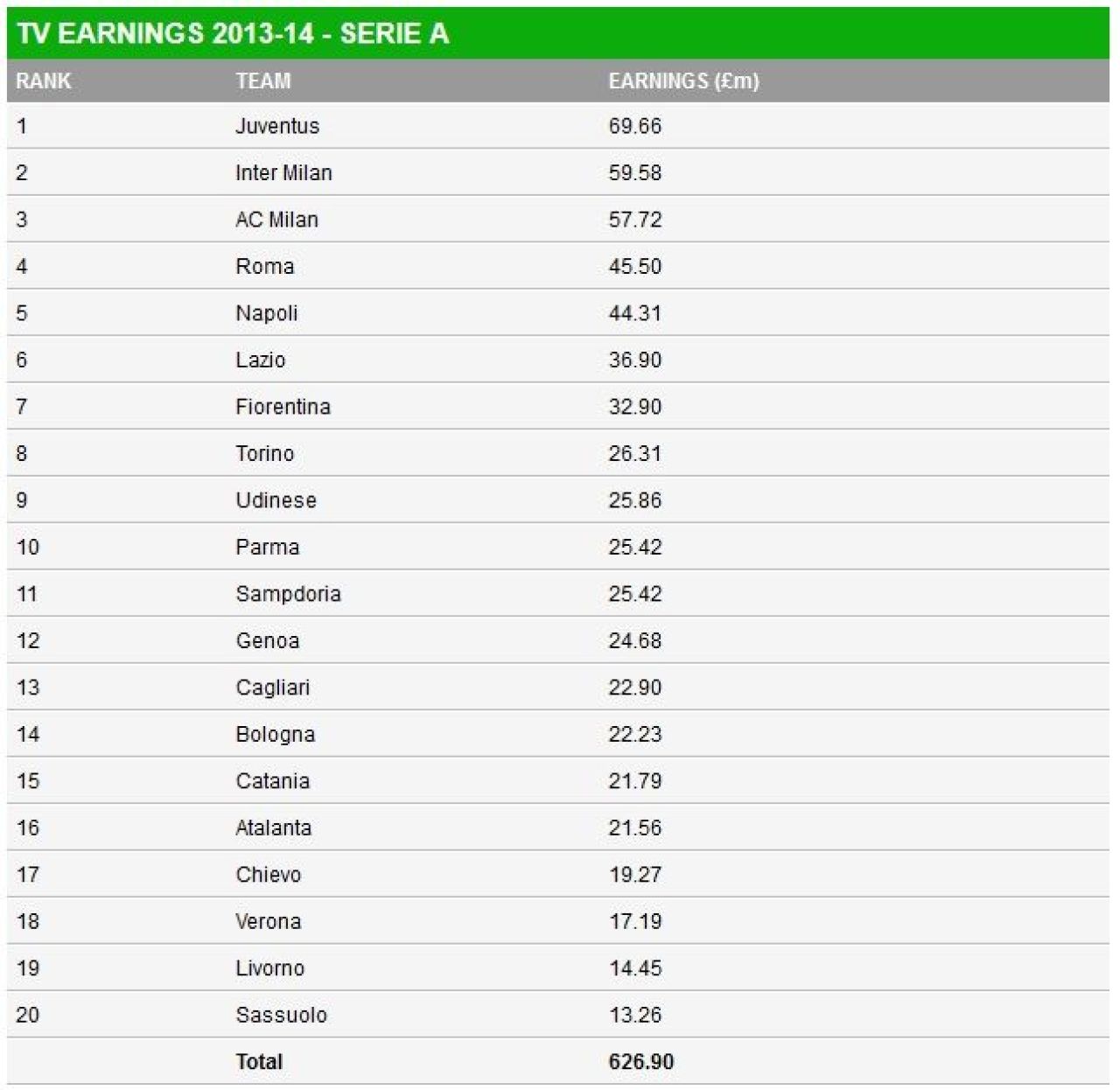
Task: Click the TEAM column header
Action: pos(263,80)
